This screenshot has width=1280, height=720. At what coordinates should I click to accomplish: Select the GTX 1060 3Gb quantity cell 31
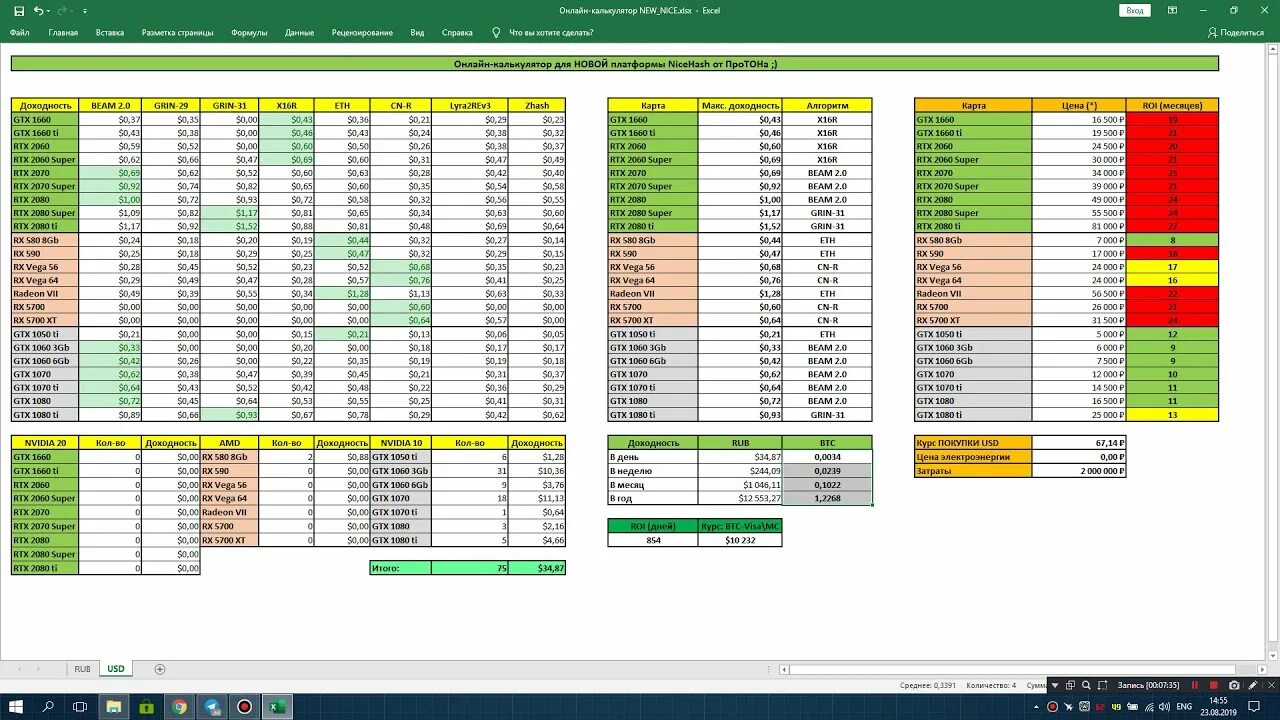[470, 470]
